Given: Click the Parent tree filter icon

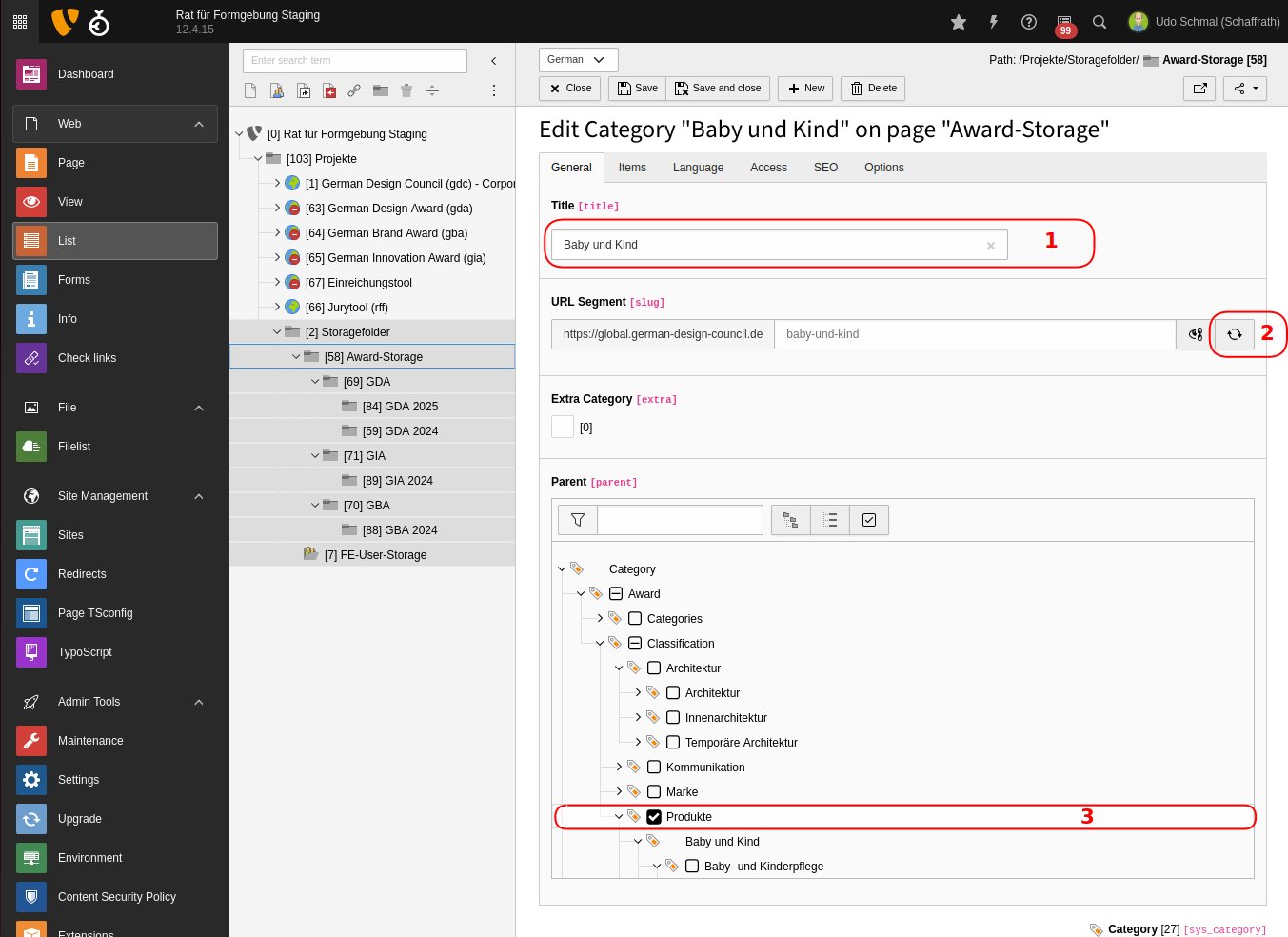Looking at the screenshot, I should pos(578,520).
